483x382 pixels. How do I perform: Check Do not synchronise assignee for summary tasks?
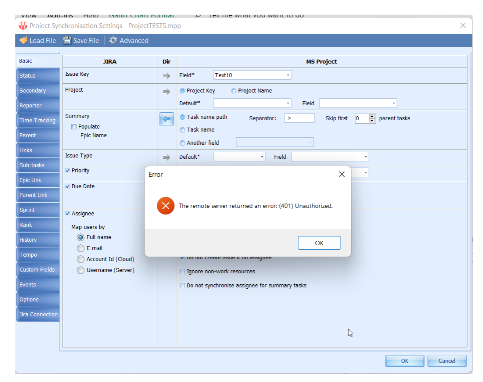[182, 285]
